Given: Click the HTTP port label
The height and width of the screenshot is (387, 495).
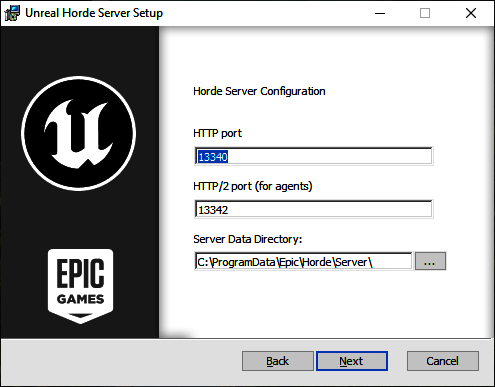Looking at the screenshot, I should click(x=217, y=133).
